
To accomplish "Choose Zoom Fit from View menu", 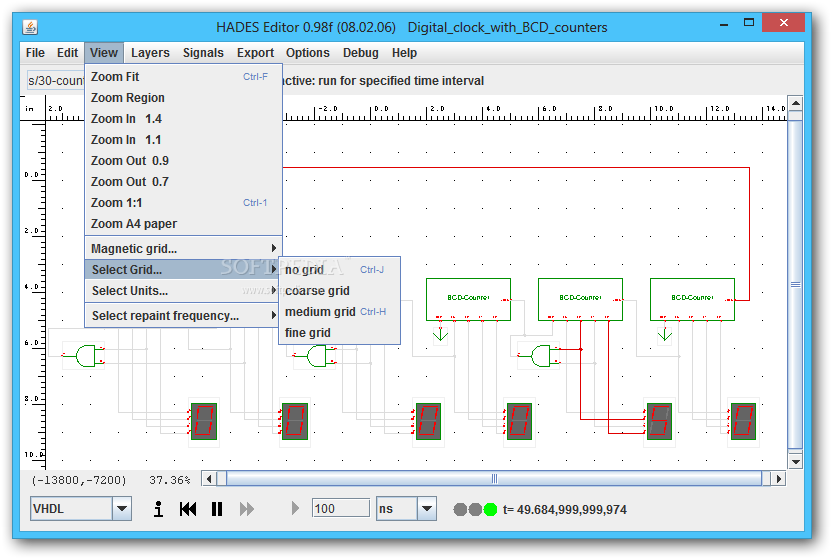I will 184,76.
